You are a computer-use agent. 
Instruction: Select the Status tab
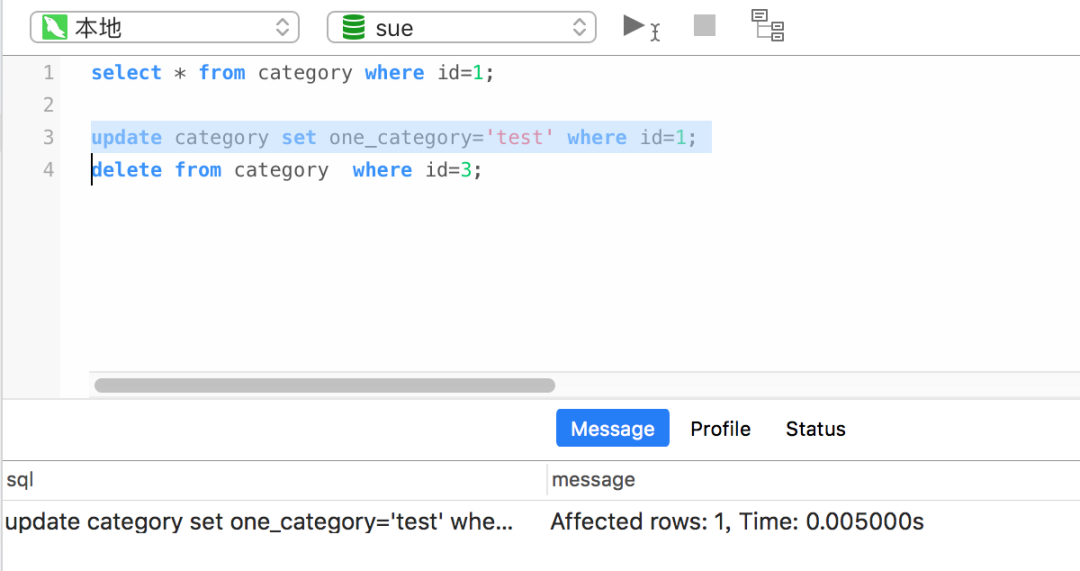(815, 429)
